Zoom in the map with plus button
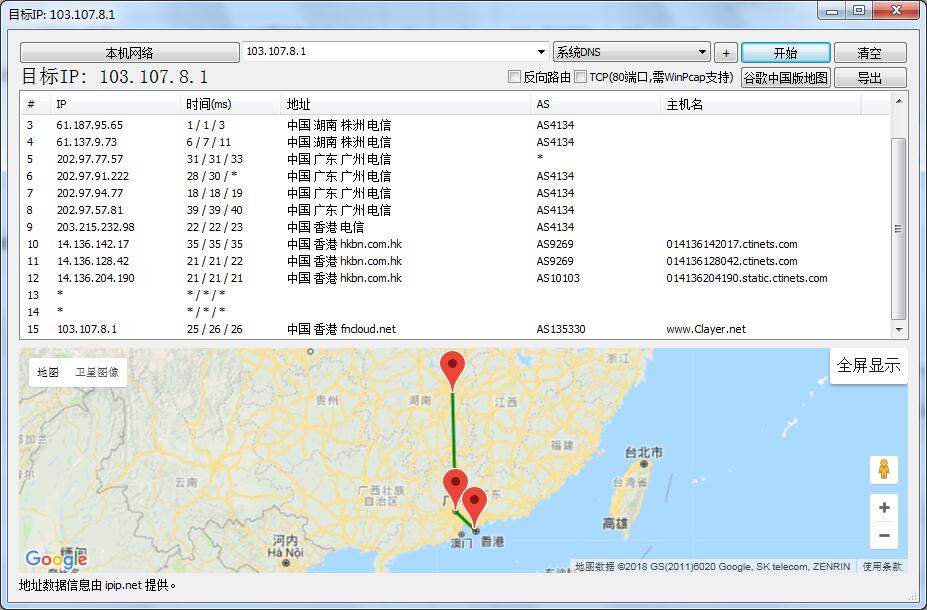Image resolution: width=927 pixels, height=610 pixels. click(883, 507)
